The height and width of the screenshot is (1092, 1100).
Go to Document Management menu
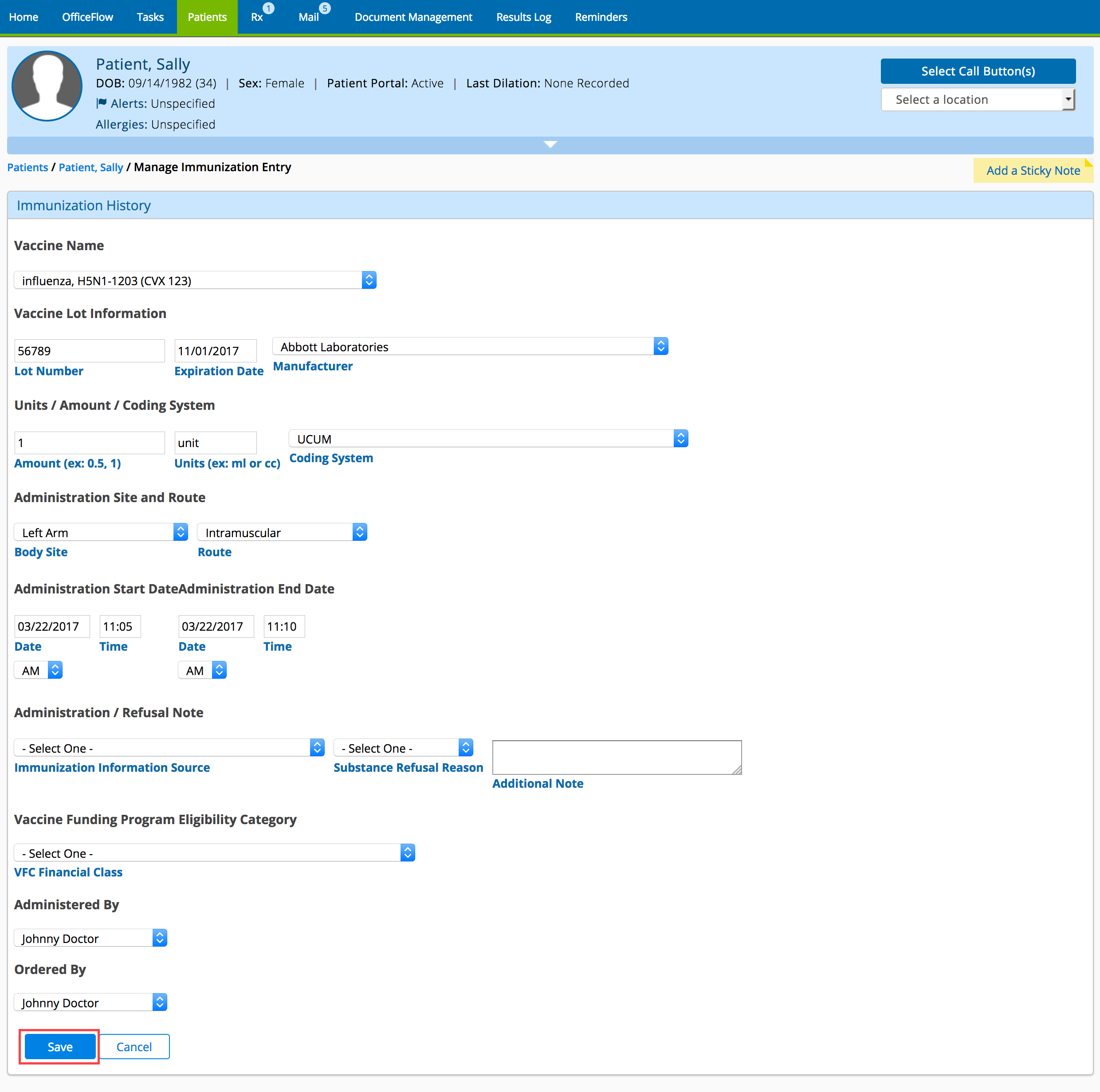[413, 17]
